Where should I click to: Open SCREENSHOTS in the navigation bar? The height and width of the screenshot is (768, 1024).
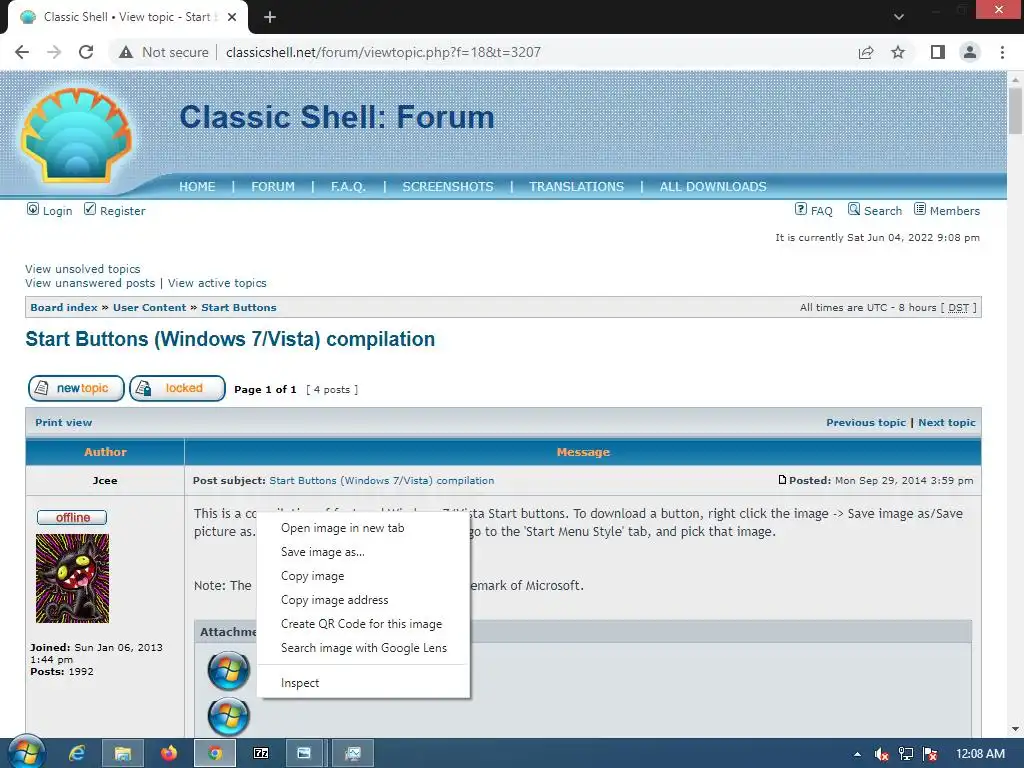[448, 187]
